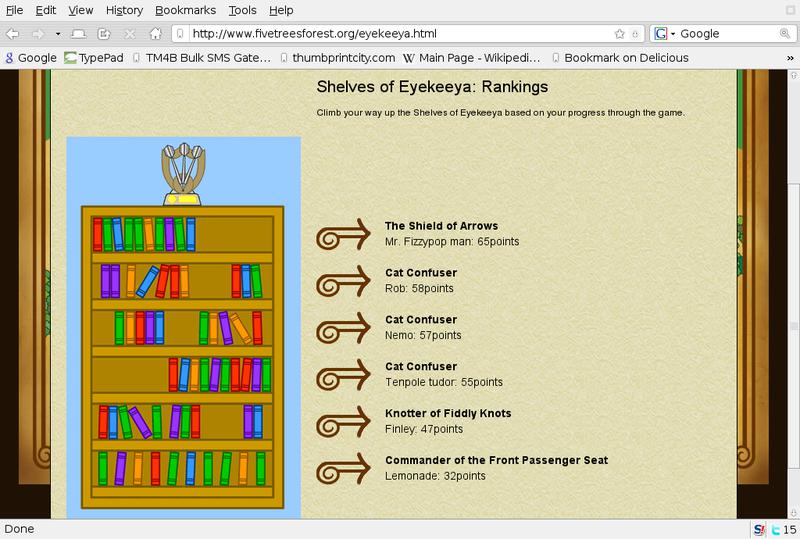Viewport: 800px width, 539px height.
Task: Open the Edit menu
Action: point(45,10)
